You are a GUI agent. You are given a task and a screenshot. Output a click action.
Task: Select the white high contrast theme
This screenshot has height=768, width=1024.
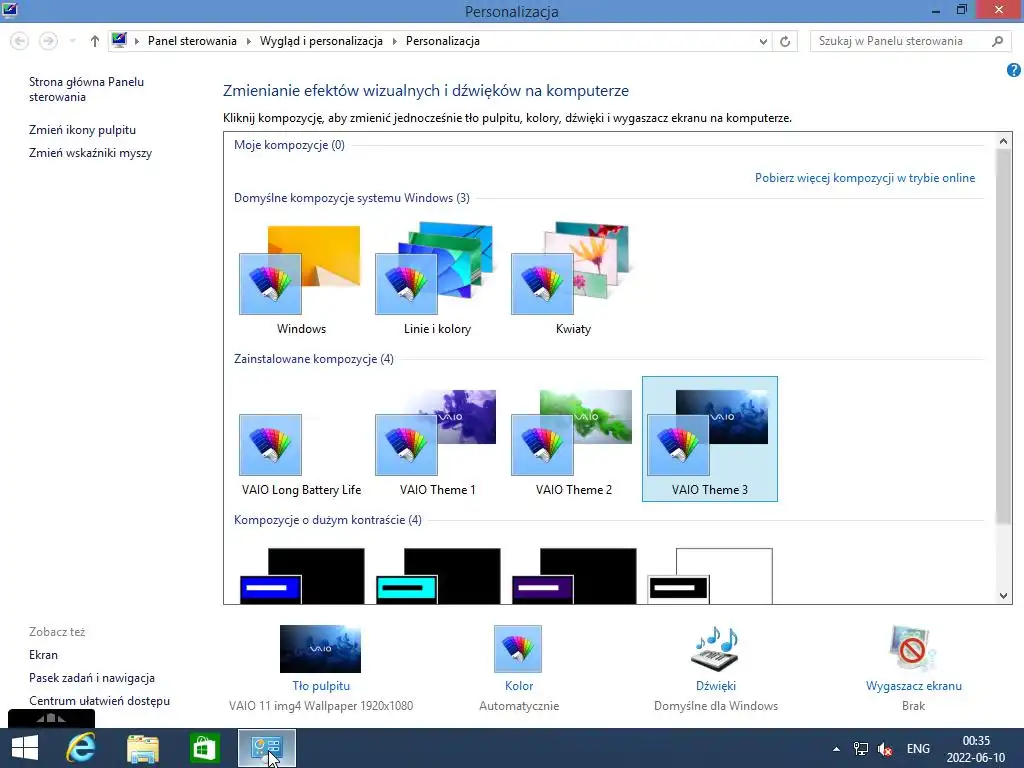pyautogui.click(x=710, y=576)
